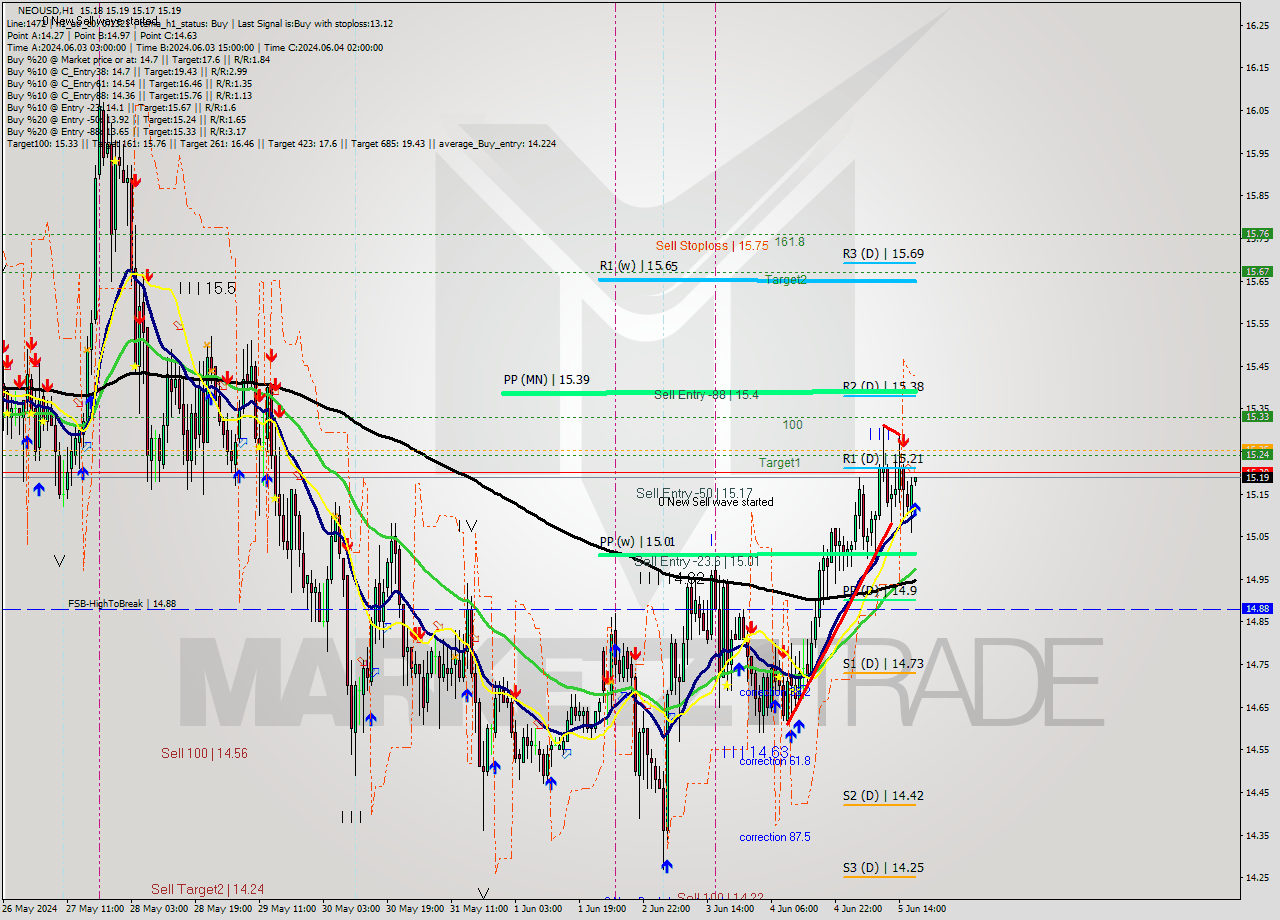Click the 'I I I 14.63' wave label
Image resolution: width=1280 pixels, height=920 pixels.
754,752
